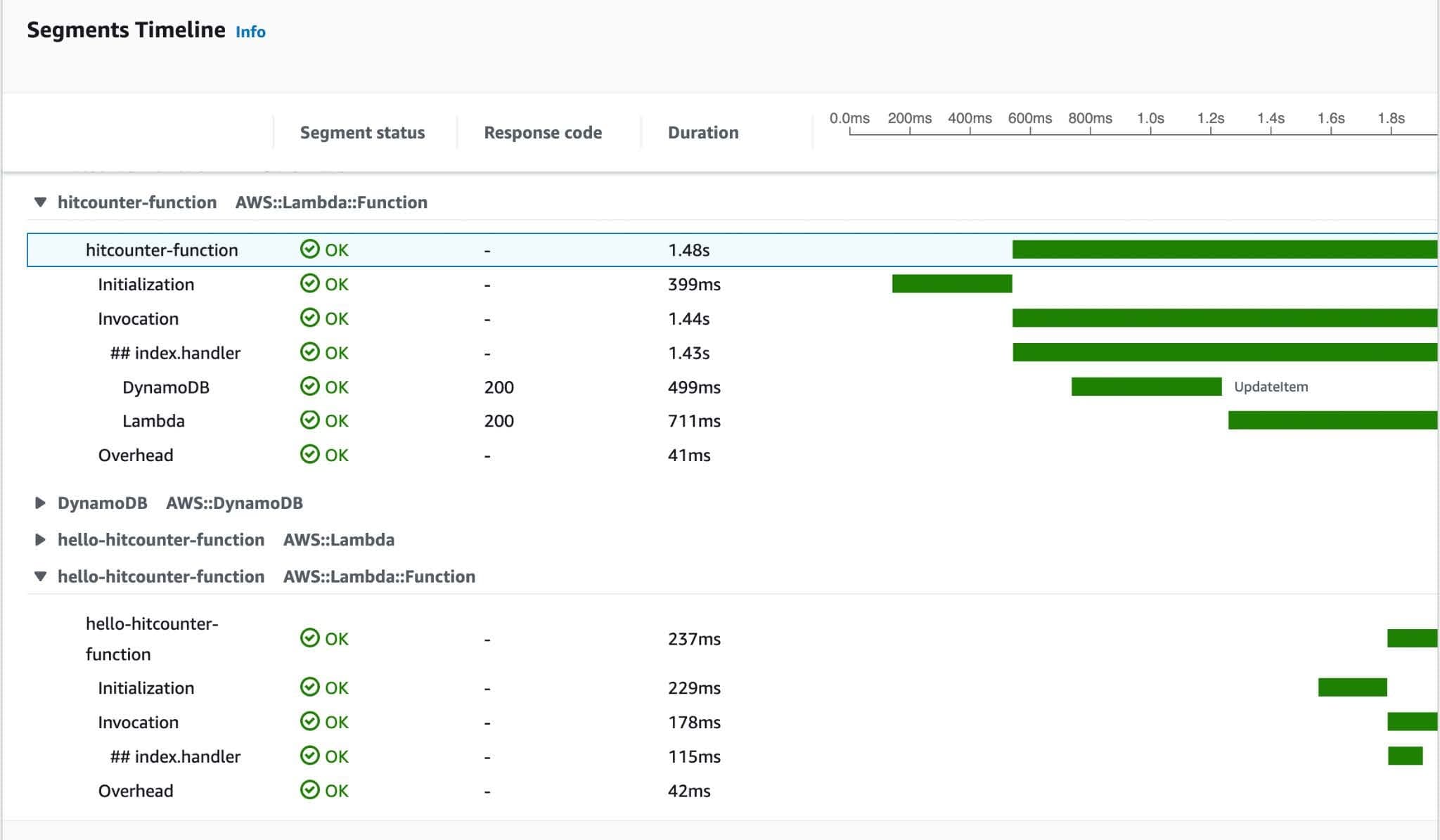
Task: Click the Duration column header
Action: click(x=702, y=133)
